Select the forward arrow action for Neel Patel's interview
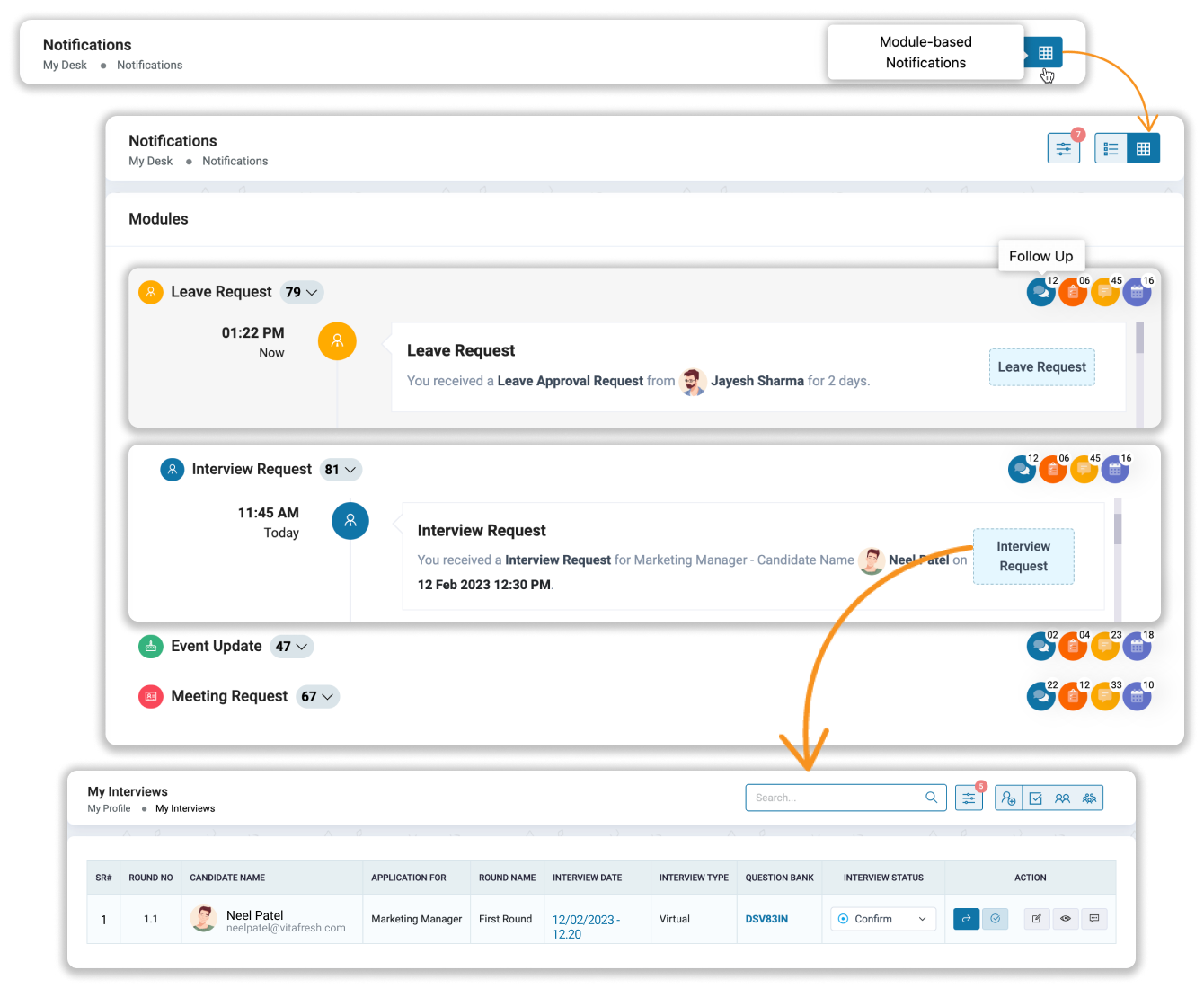Screen dimensions: 1204x988 click(966, 919)
